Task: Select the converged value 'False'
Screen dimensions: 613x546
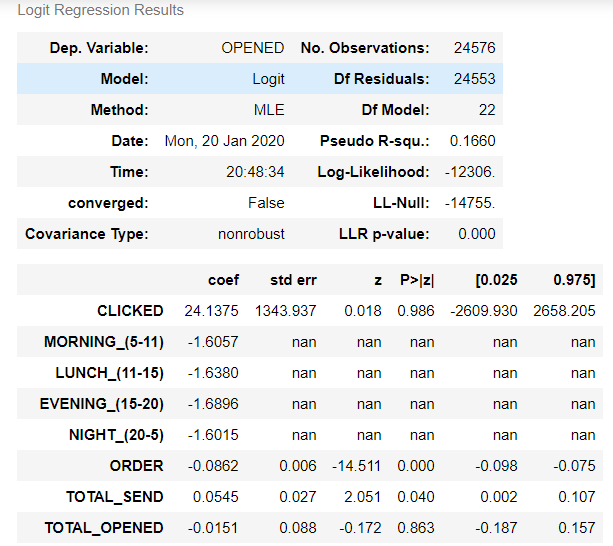Action: pos(266,203)
